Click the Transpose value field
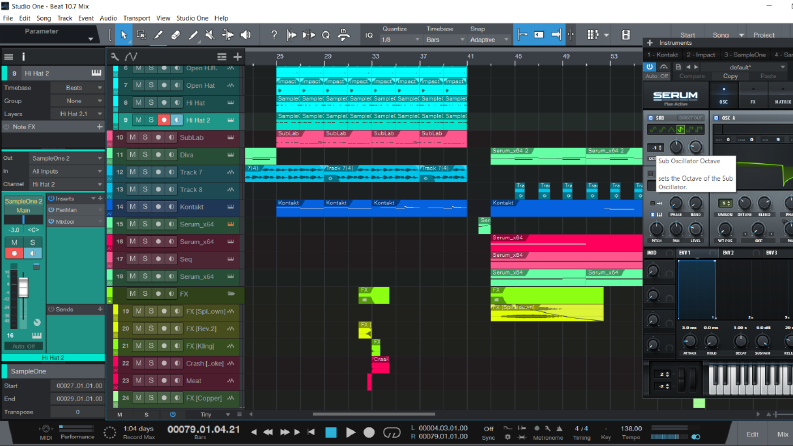Screen dimensions: 793x446 77,412
